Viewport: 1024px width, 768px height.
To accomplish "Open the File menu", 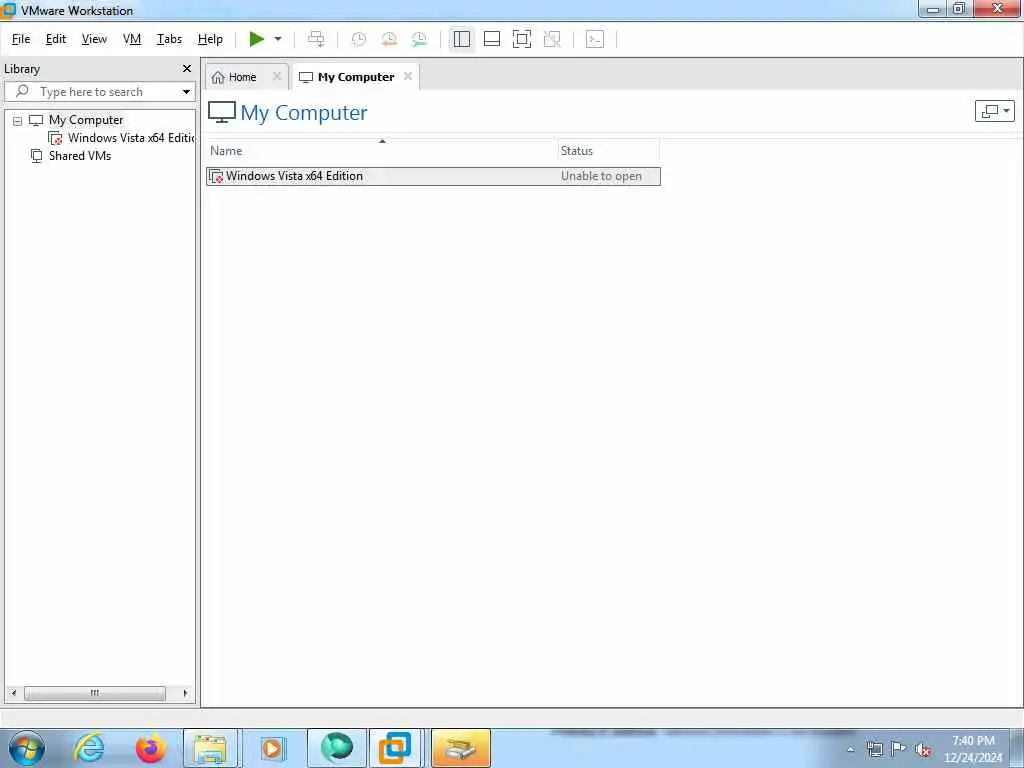I will click(x=21, y=39).
